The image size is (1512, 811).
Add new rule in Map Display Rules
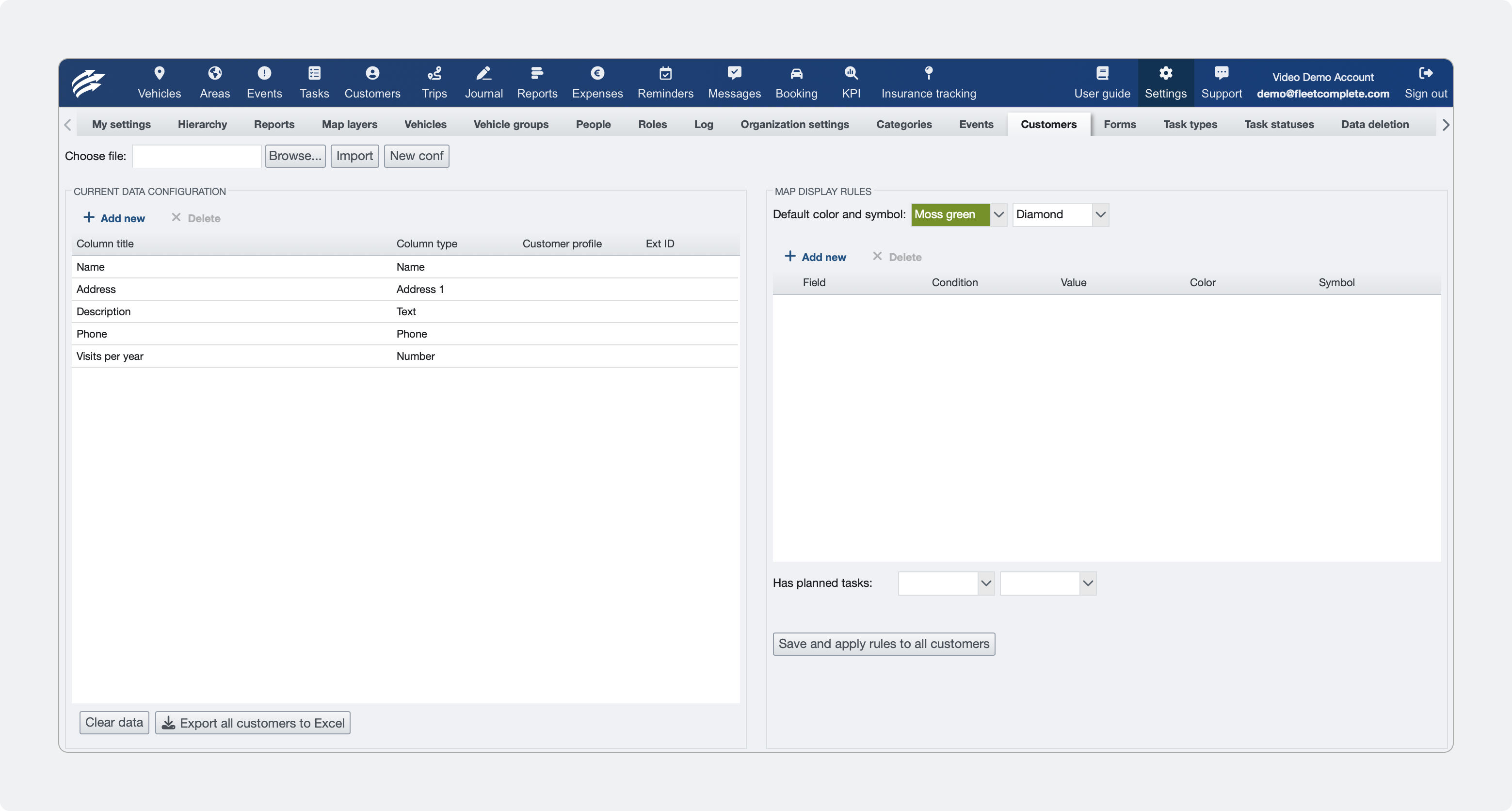click(x=816, y=257)
